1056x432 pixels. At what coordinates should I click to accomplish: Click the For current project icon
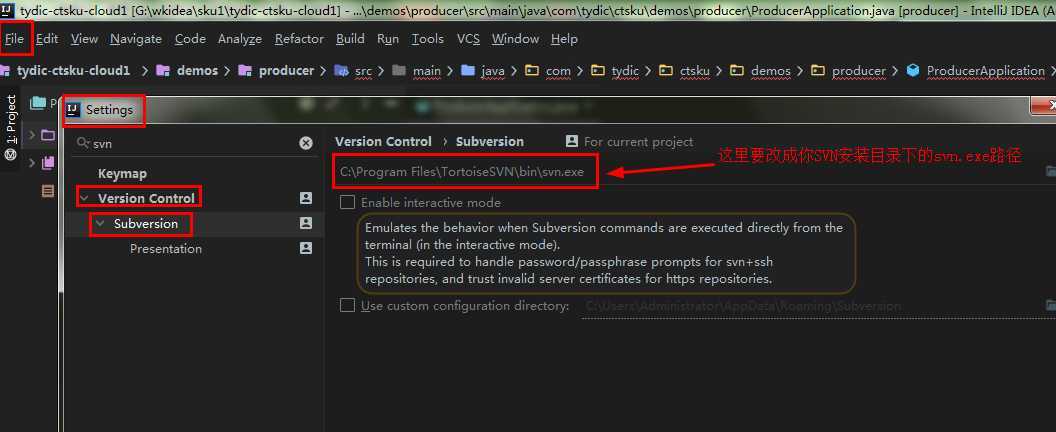click(572, 141)
